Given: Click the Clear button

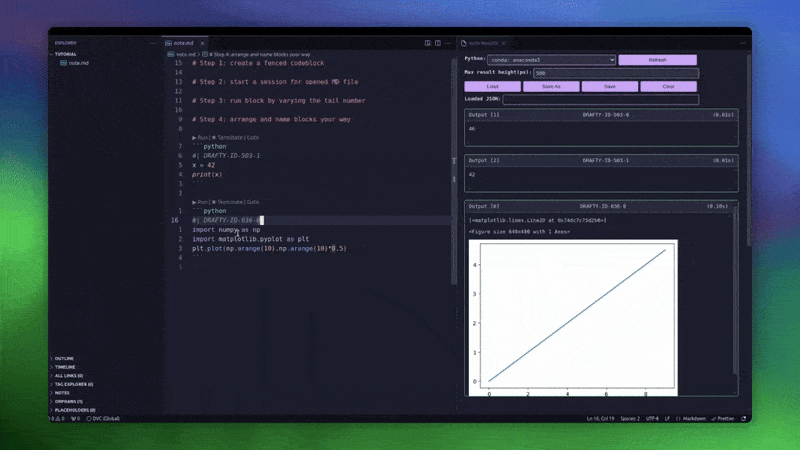Looking at the screenshot, I should (x=668, y=87).
